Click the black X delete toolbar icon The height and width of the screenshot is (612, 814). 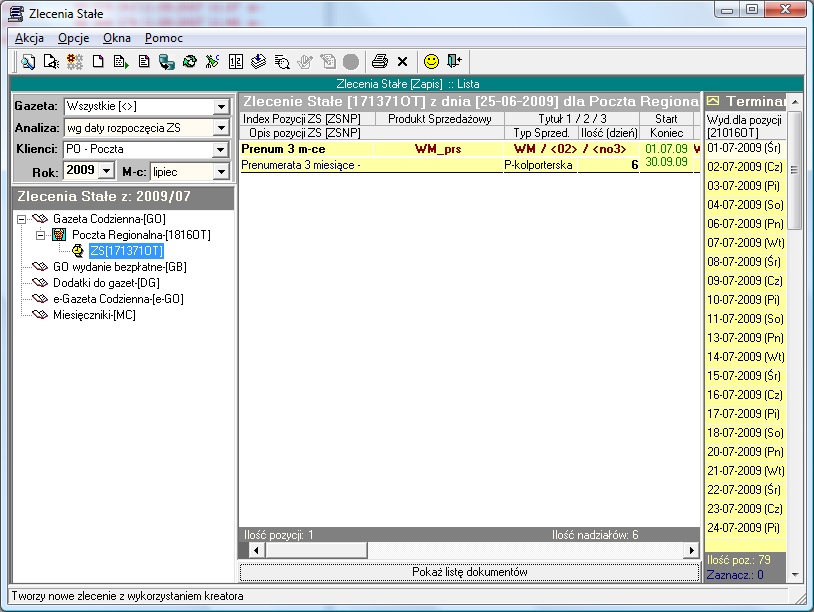coord(402,62)
